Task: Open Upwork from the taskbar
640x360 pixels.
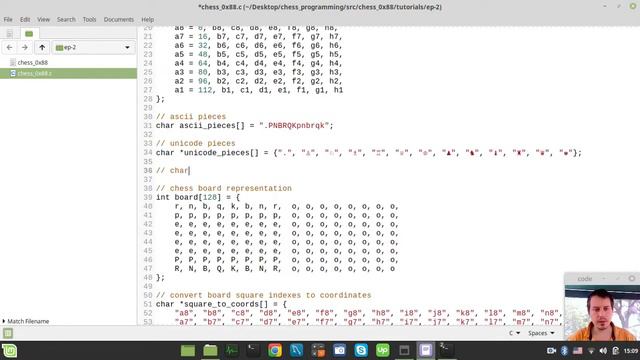Action: (x=382, y=351)
